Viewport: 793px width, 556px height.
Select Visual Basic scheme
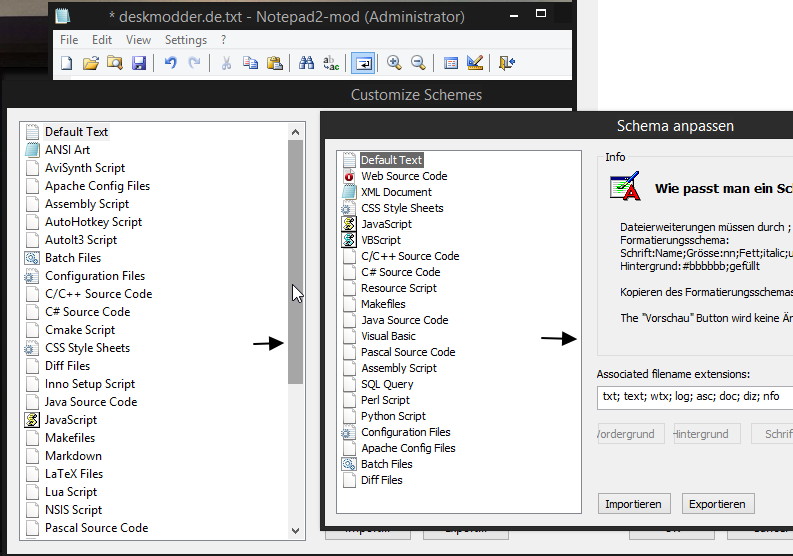pos(388,336)
